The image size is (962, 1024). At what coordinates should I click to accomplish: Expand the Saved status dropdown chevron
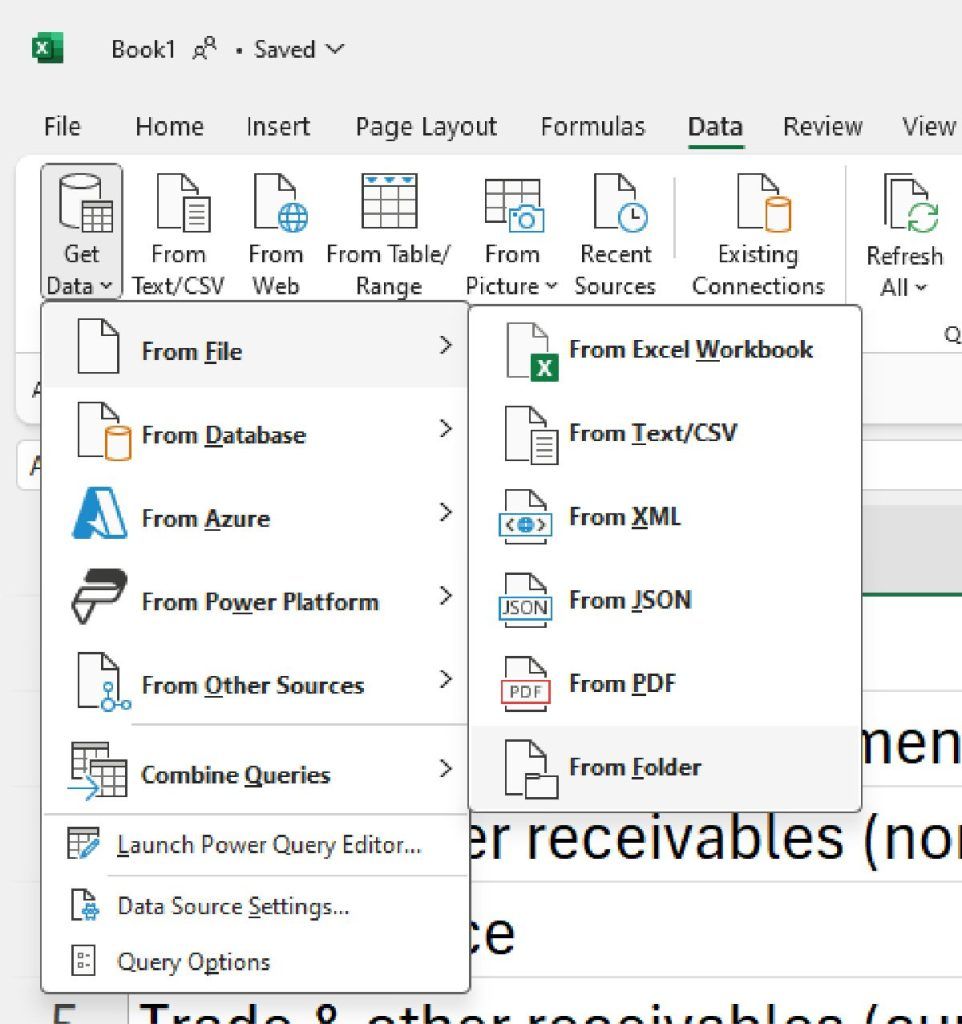[x=335, y=48]
